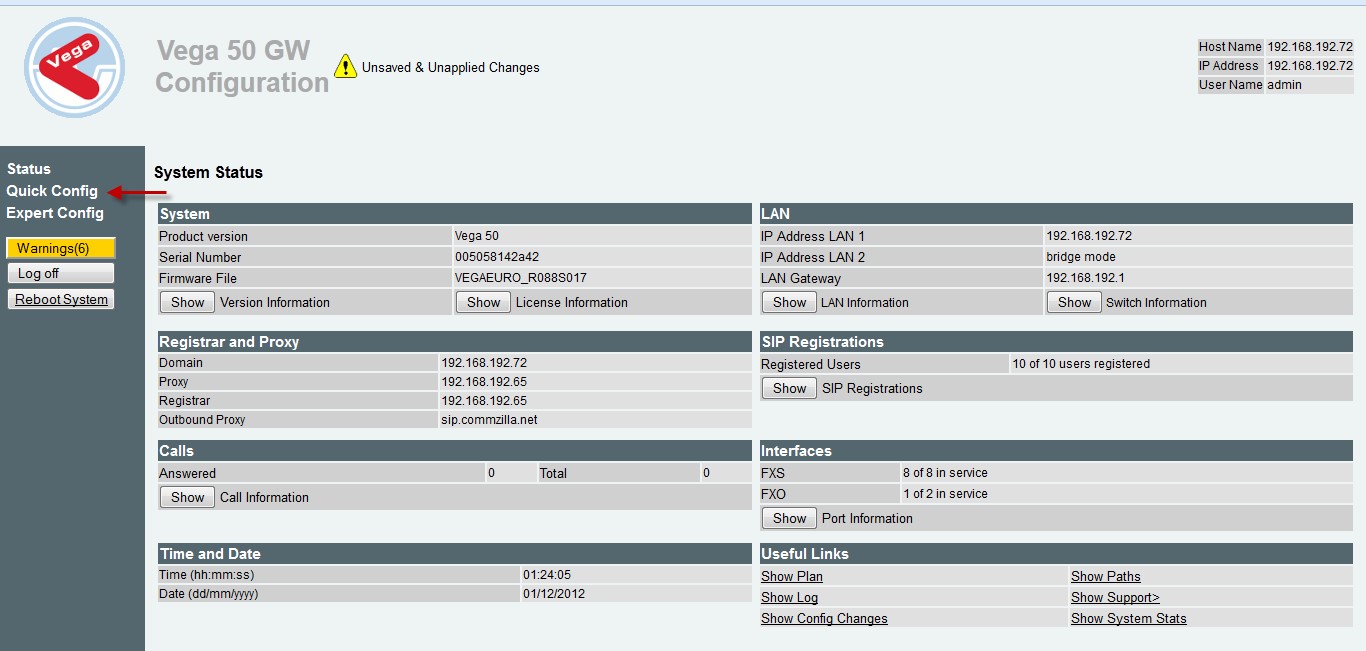Click the Registrar and Proxy section header
The image size is (1366, 651).
[454, 341]
